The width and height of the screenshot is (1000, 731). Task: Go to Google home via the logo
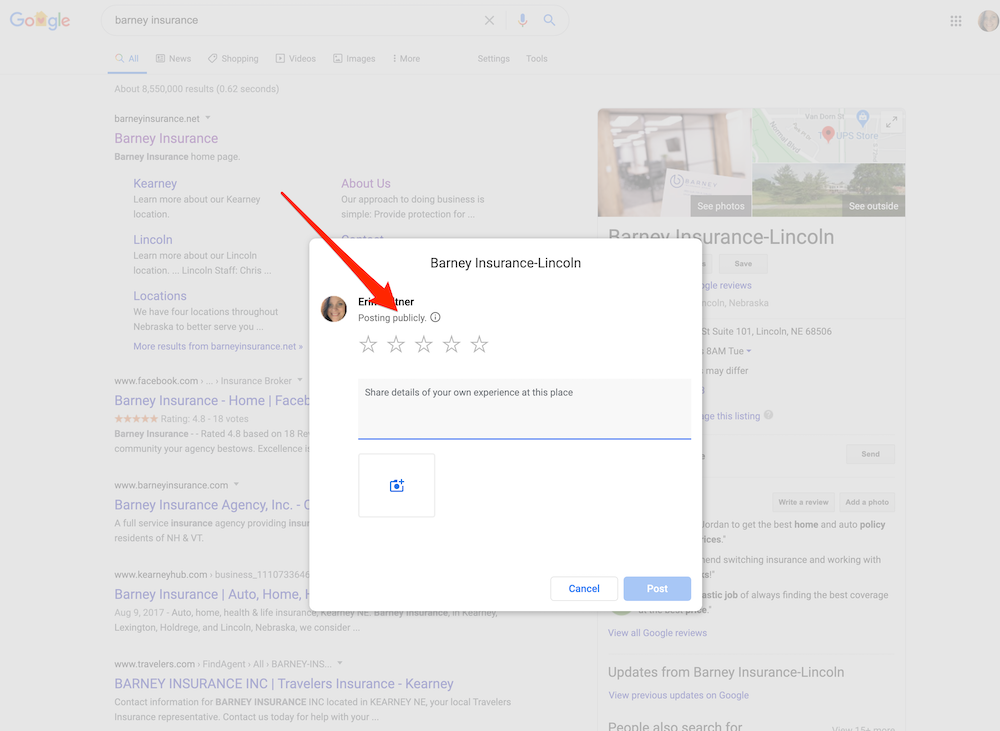(x=40, y=20)
